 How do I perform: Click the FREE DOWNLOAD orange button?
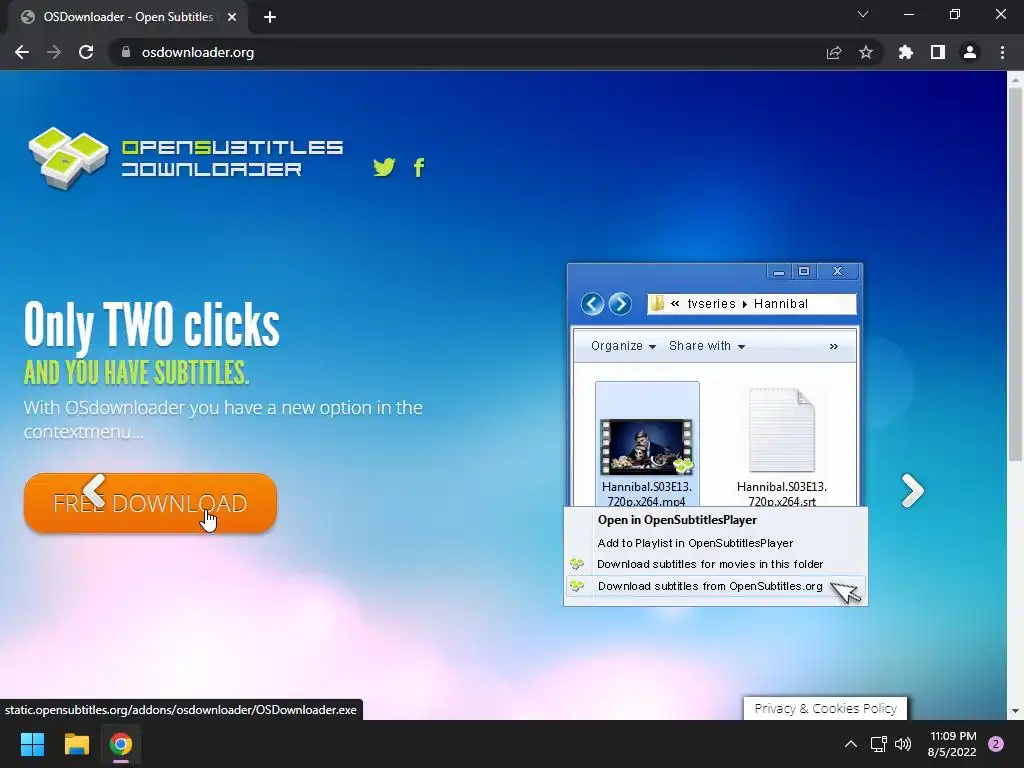[150, 503]
